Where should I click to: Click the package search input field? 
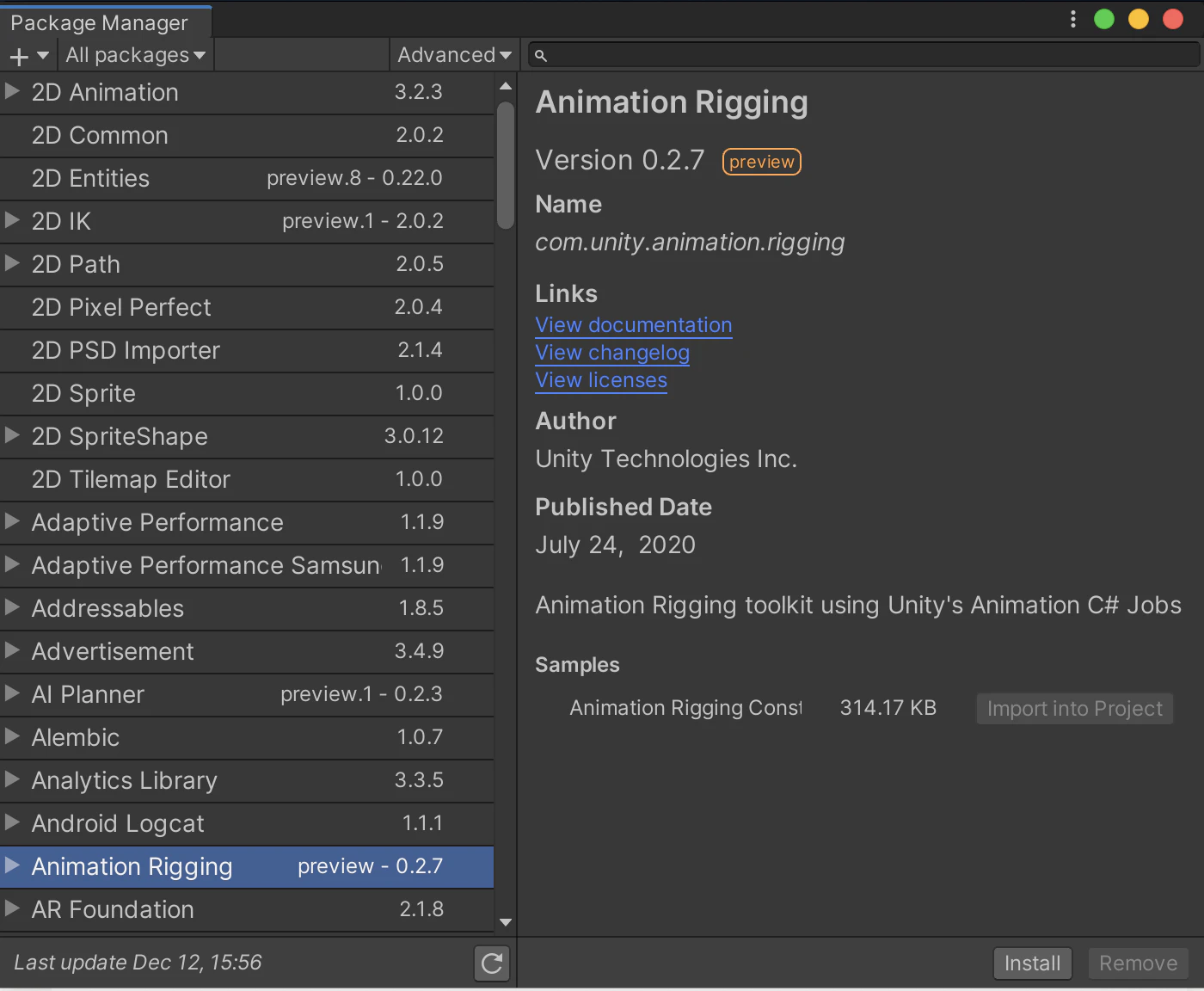pos(863,55)
